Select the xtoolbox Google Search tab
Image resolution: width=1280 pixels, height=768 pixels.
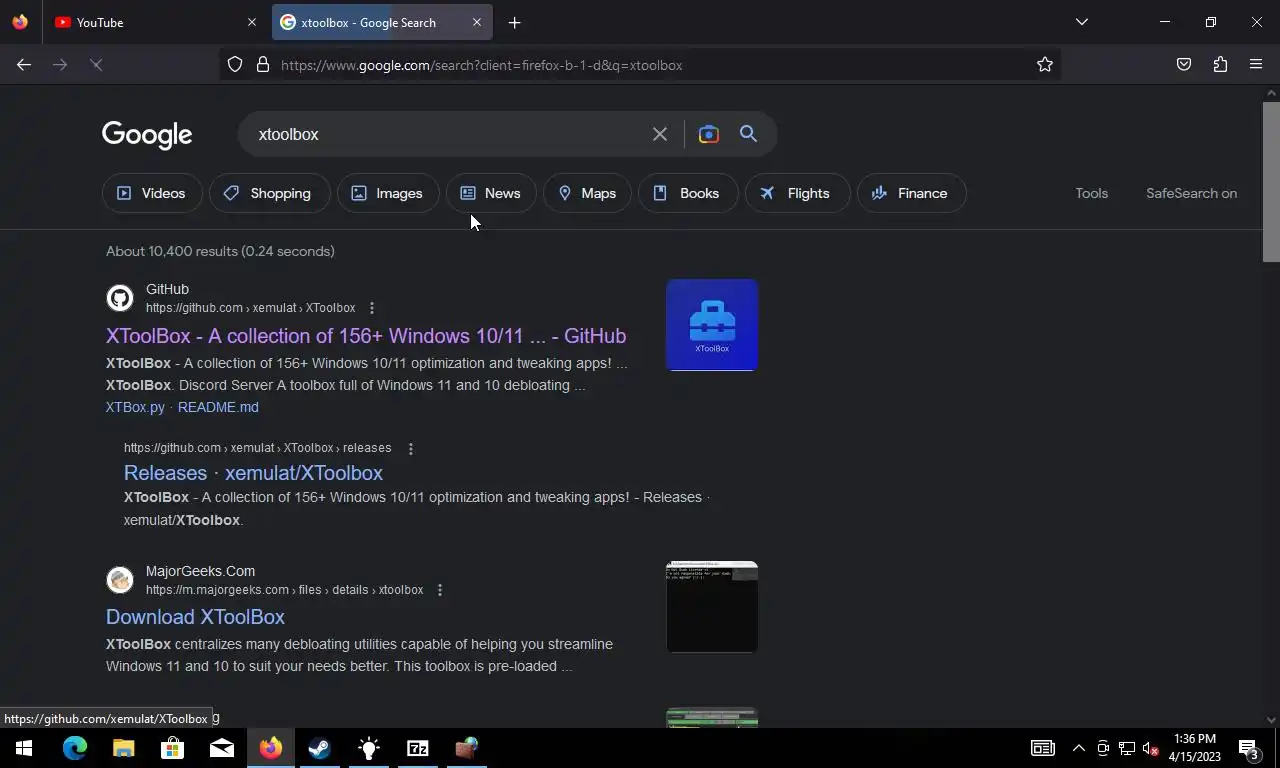pos(381,22)
